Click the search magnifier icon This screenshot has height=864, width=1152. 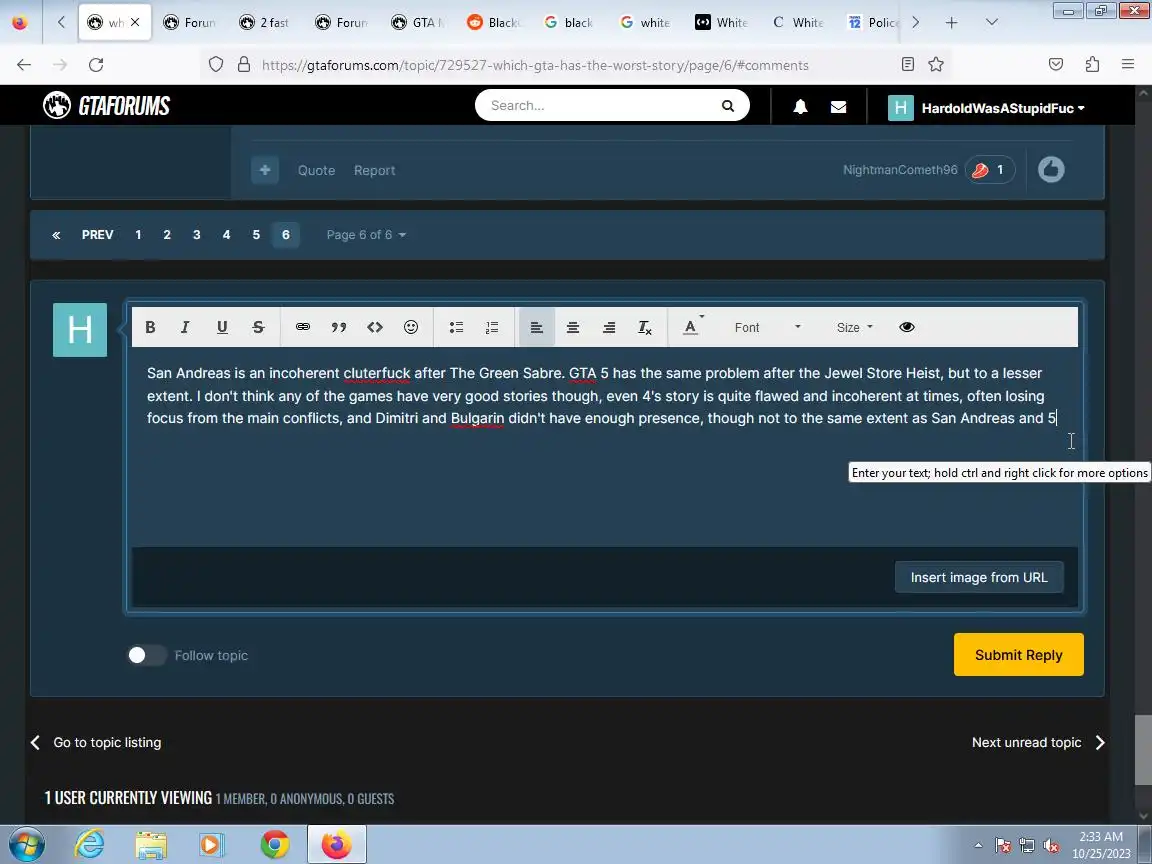click(727, 106)
